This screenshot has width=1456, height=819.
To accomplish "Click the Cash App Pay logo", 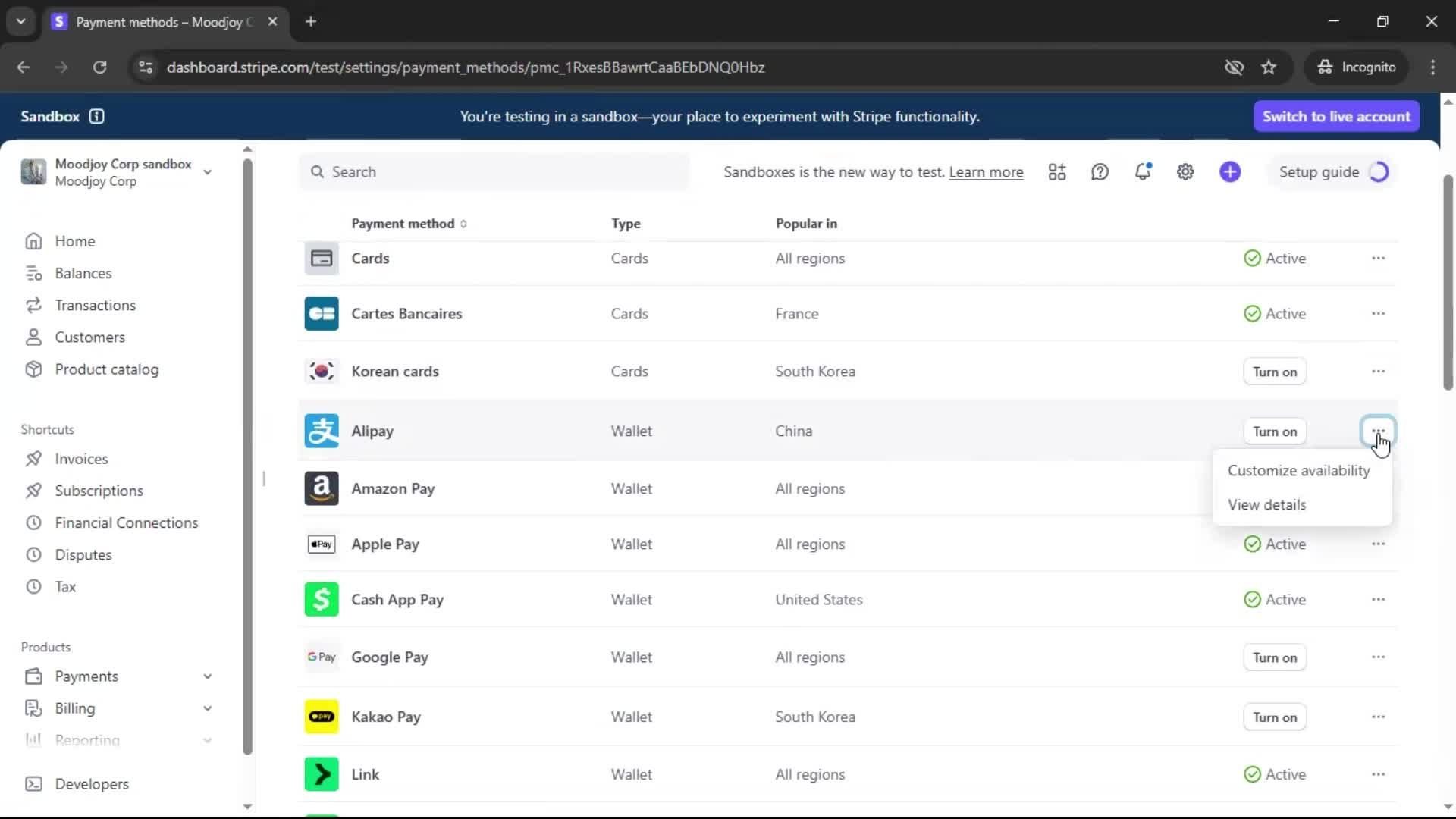I will point(322,599).
